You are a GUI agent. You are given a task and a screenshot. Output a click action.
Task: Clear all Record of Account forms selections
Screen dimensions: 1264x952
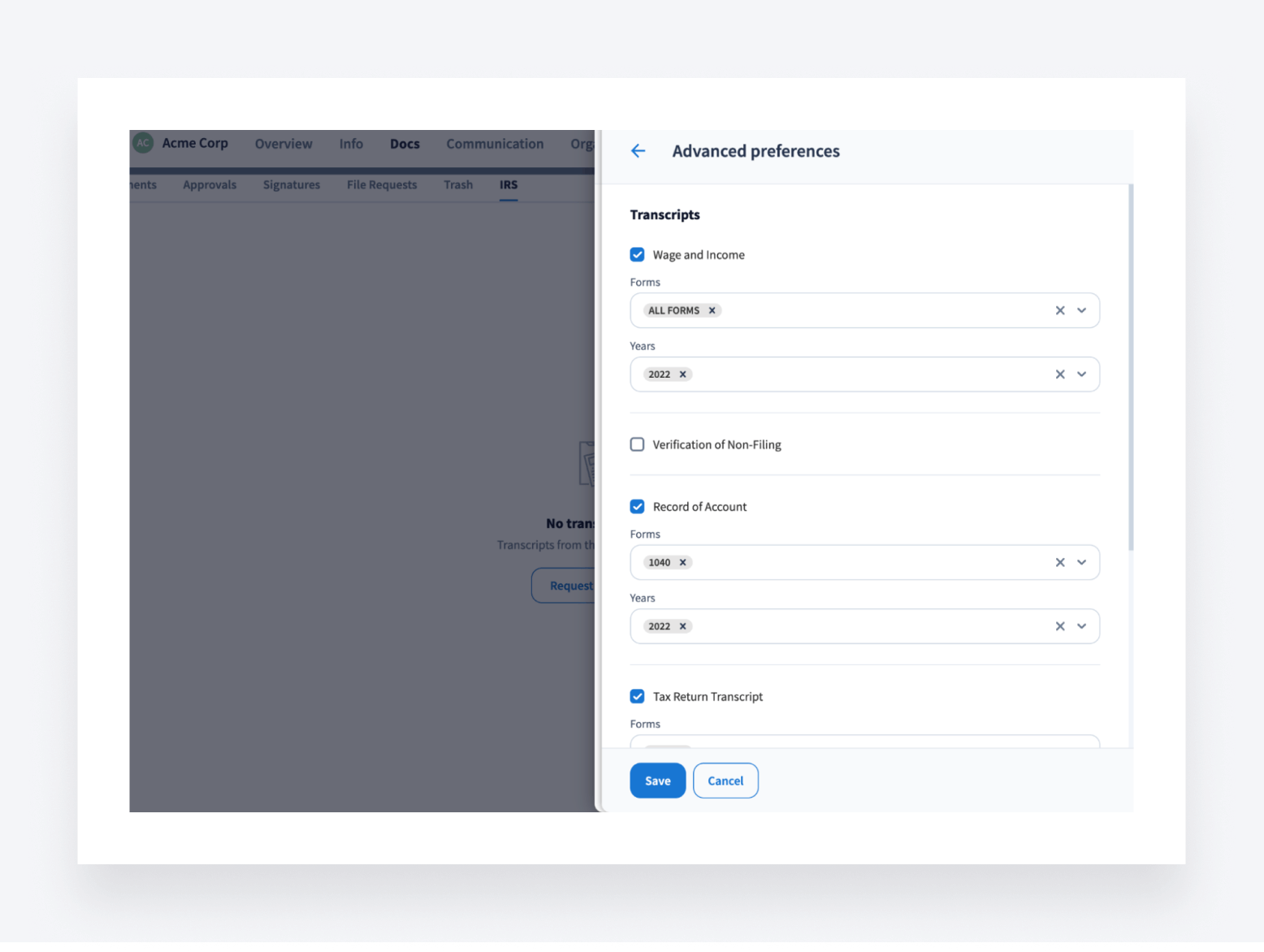coord(1059,562)
